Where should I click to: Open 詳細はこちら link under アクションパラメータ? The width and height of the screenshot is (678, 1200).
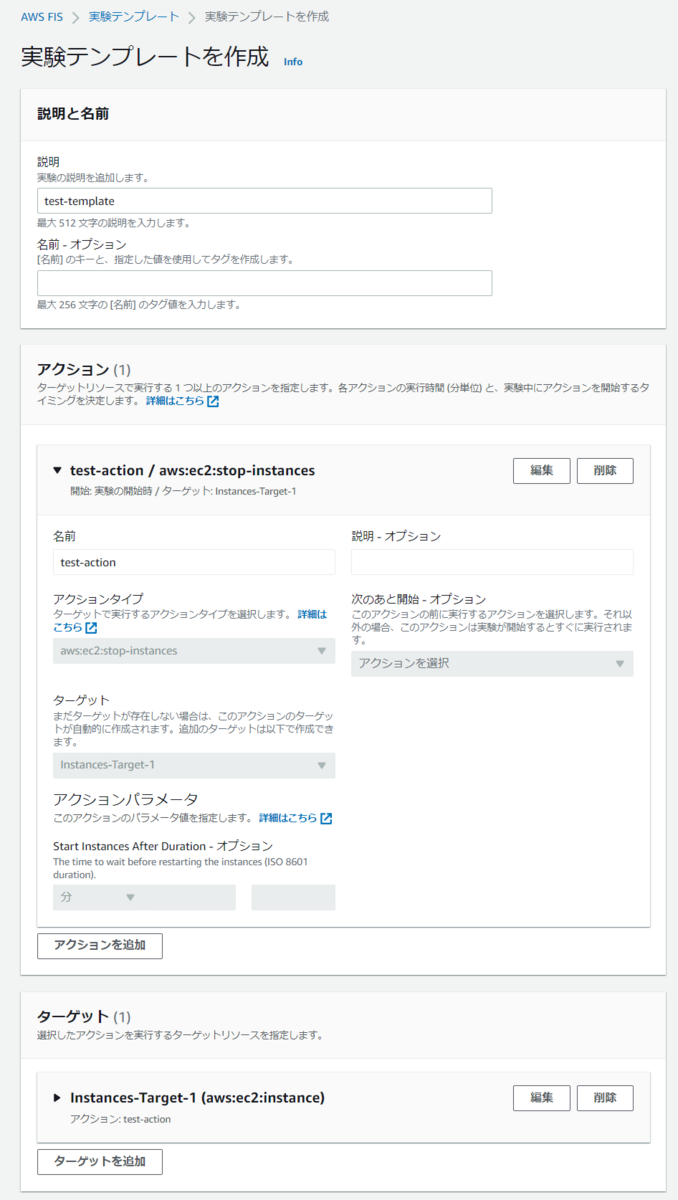tap(287, 818)
